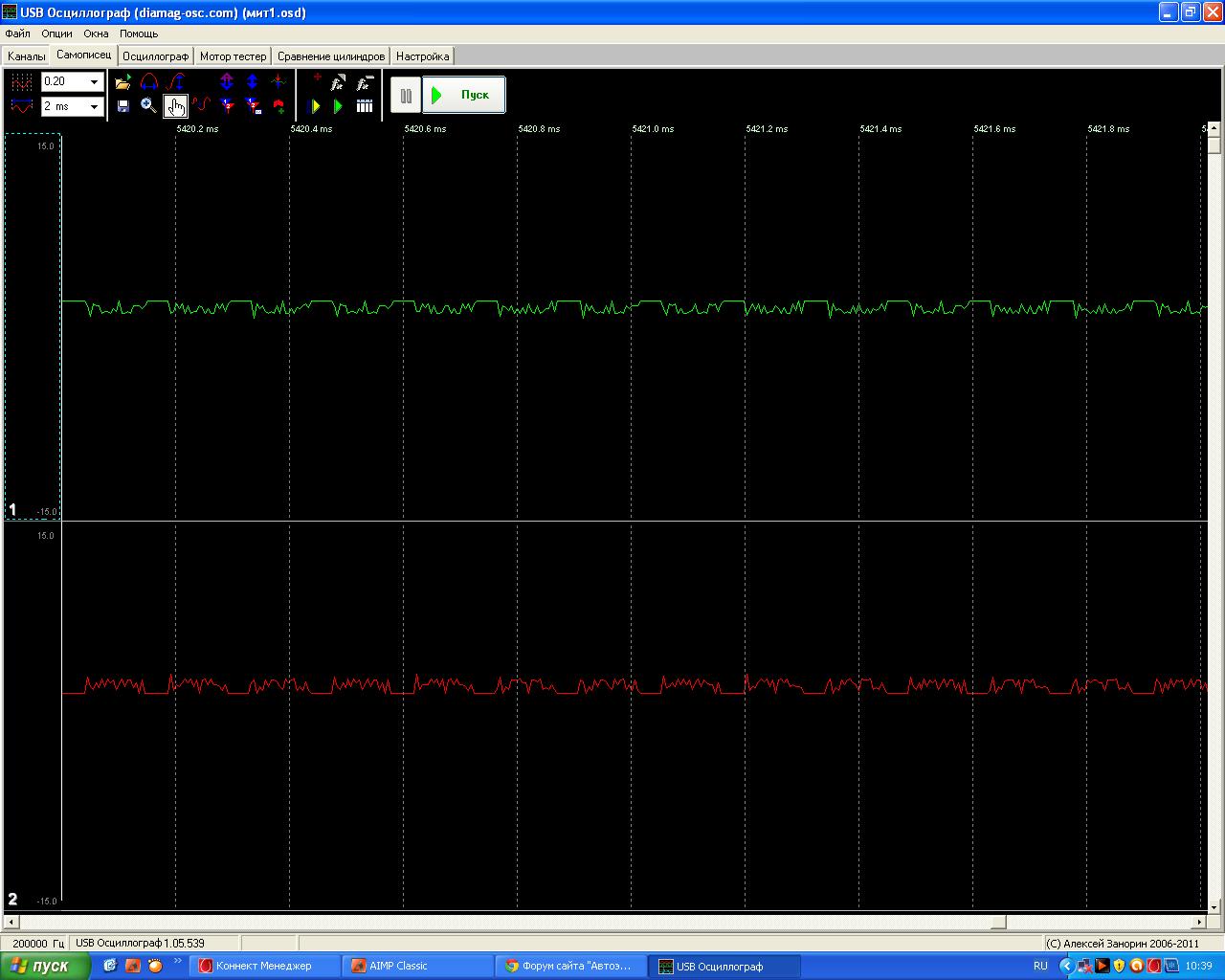Image resolution: width=1225 pixels, height=980 pixels.
Task: Switch to the Осциллограф tab
Action: [156, 56]
